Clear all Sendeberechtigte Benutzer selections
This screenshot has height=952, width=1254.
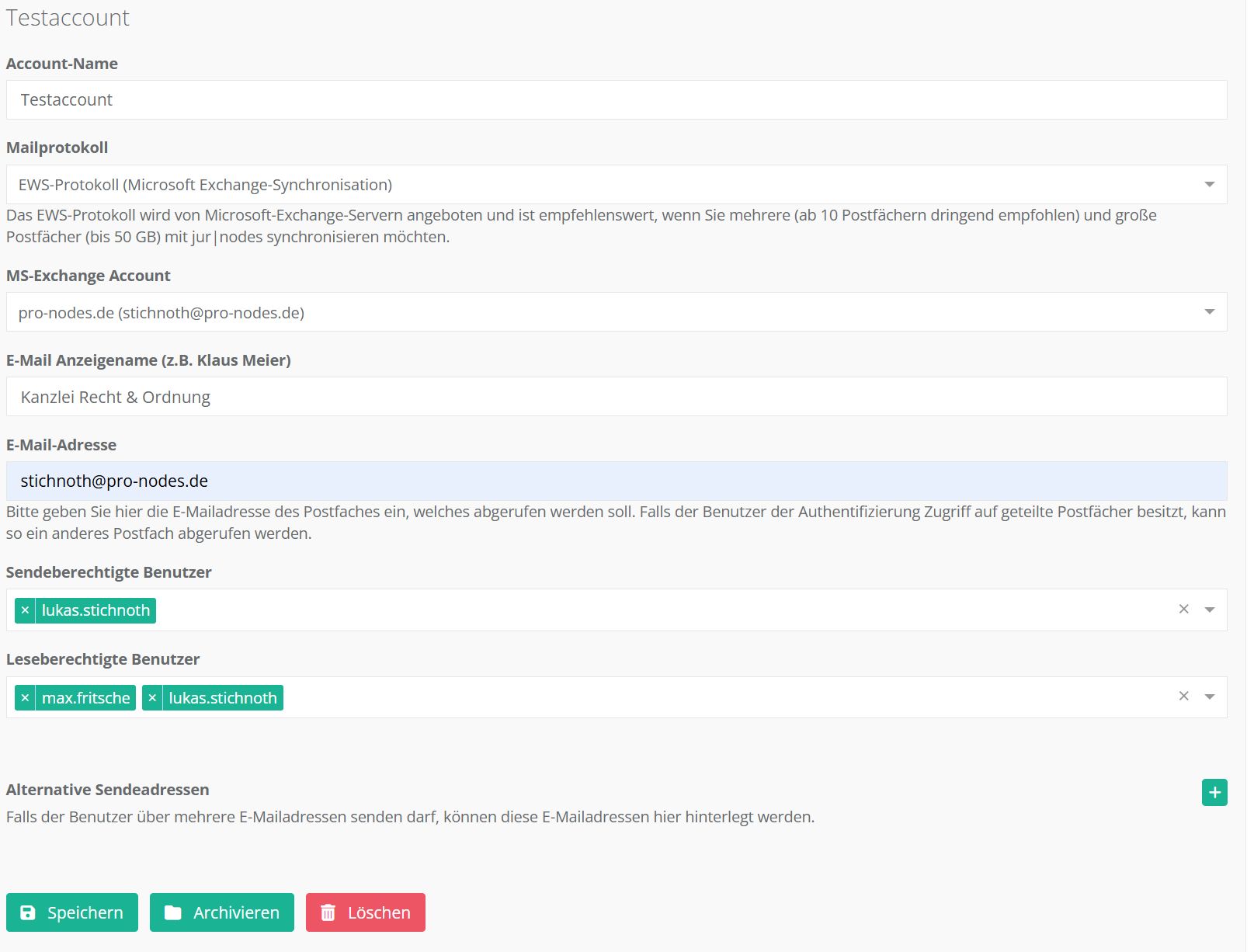click(1183, 610)
